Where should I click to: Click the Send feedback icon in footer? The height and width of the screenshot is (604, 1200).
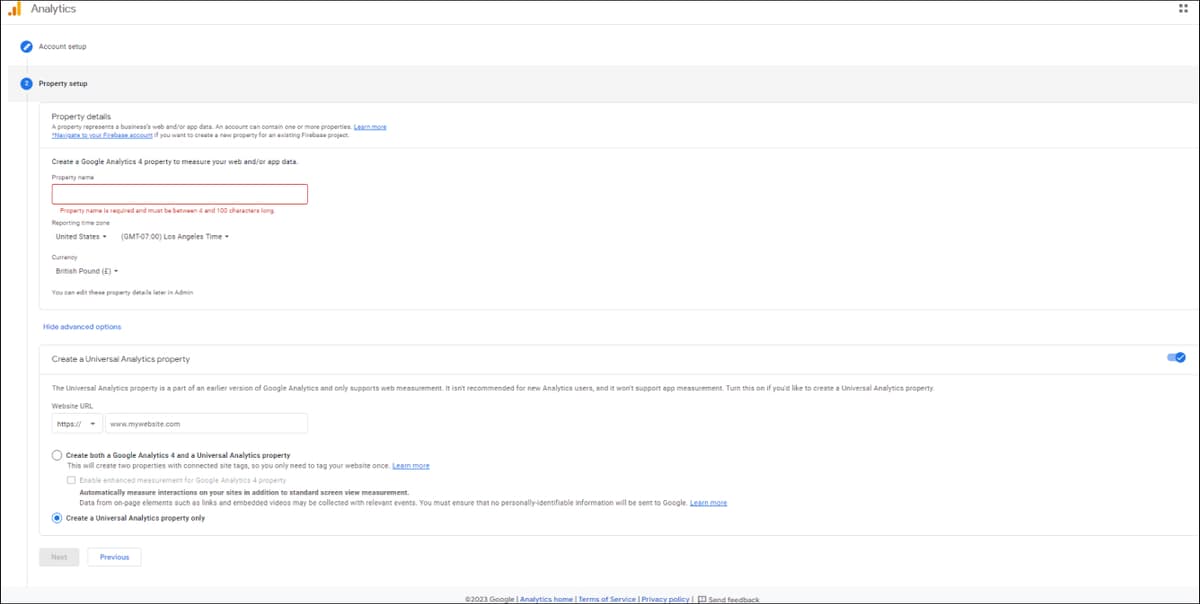pyautogui.click(x=702, y=599)
